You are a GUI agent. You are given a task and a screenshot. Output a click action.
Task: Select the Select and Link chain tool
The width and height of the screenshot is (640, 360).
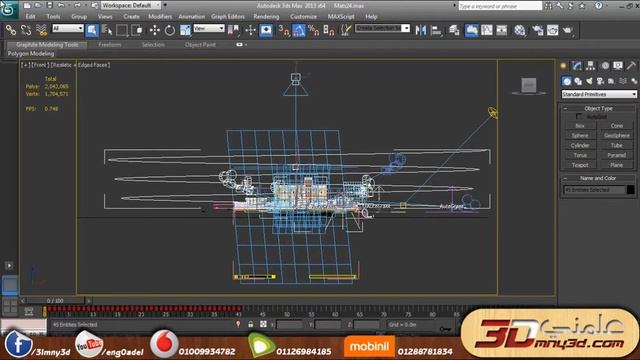click(x=11, y=30)
